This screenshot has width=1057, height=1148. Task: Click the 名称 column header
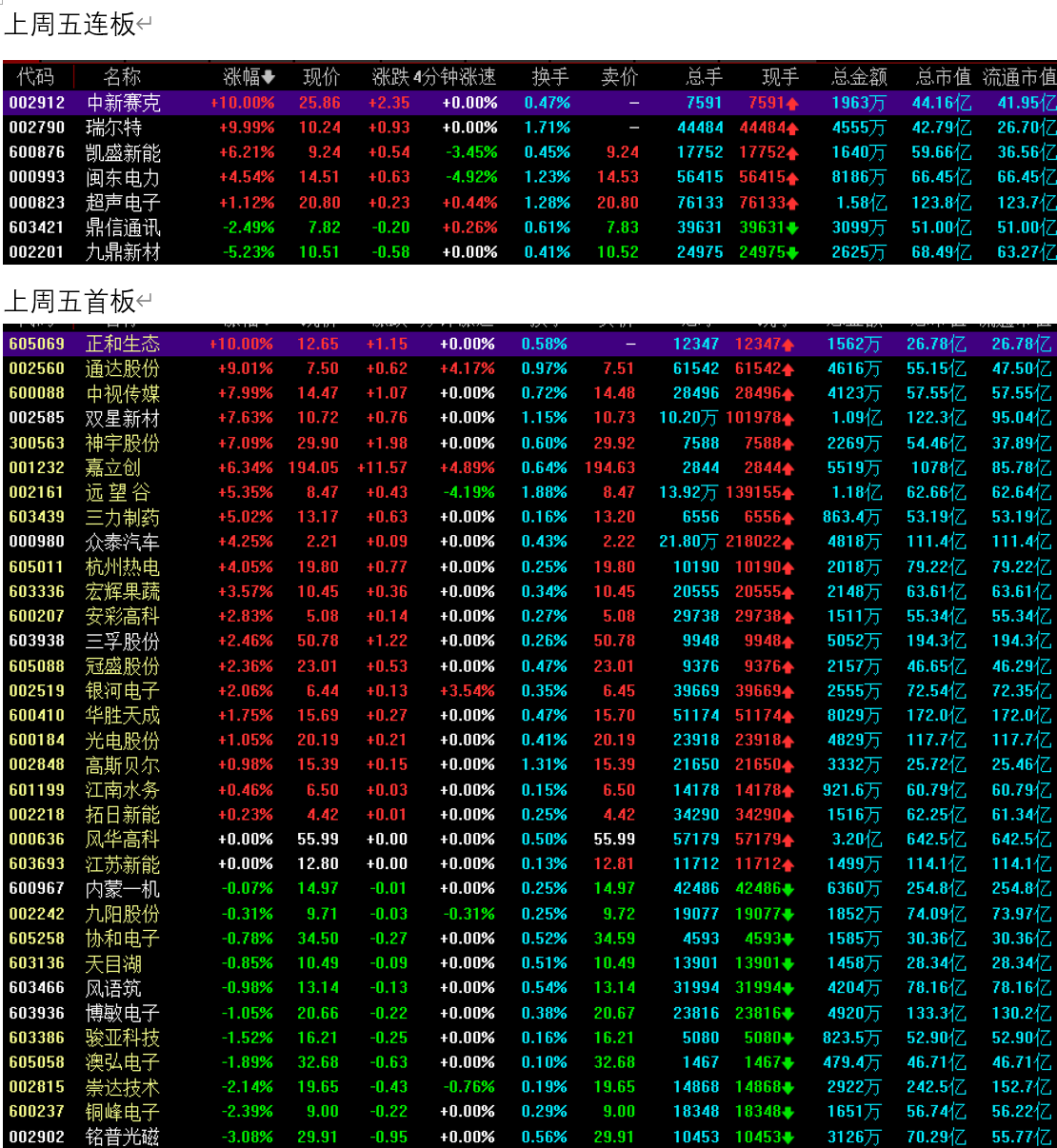point(122,77)
